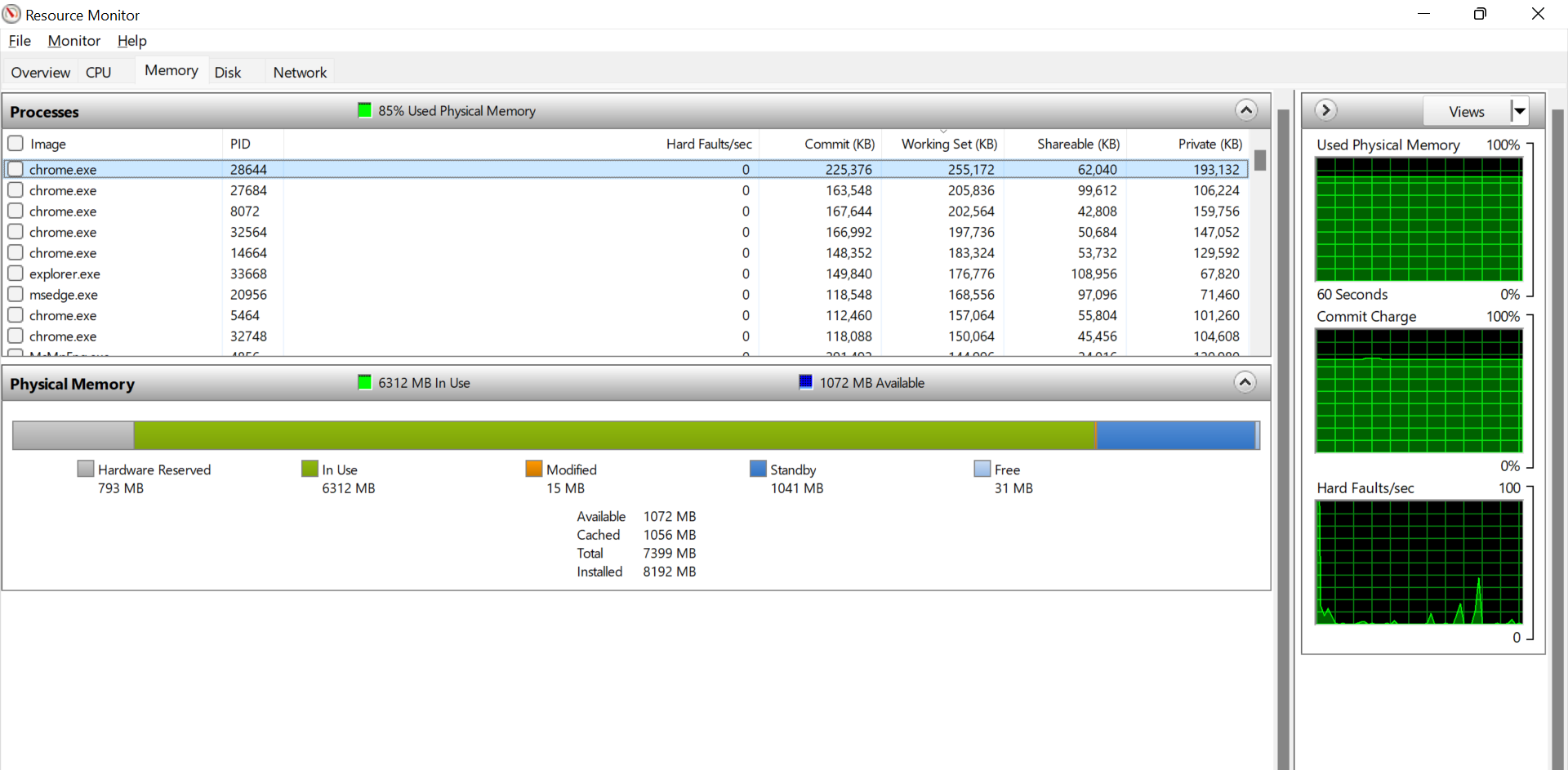Tick checkbox for msedge.exe
The height and width of the screenshot is (770, 1568).
tap(16, 294)
